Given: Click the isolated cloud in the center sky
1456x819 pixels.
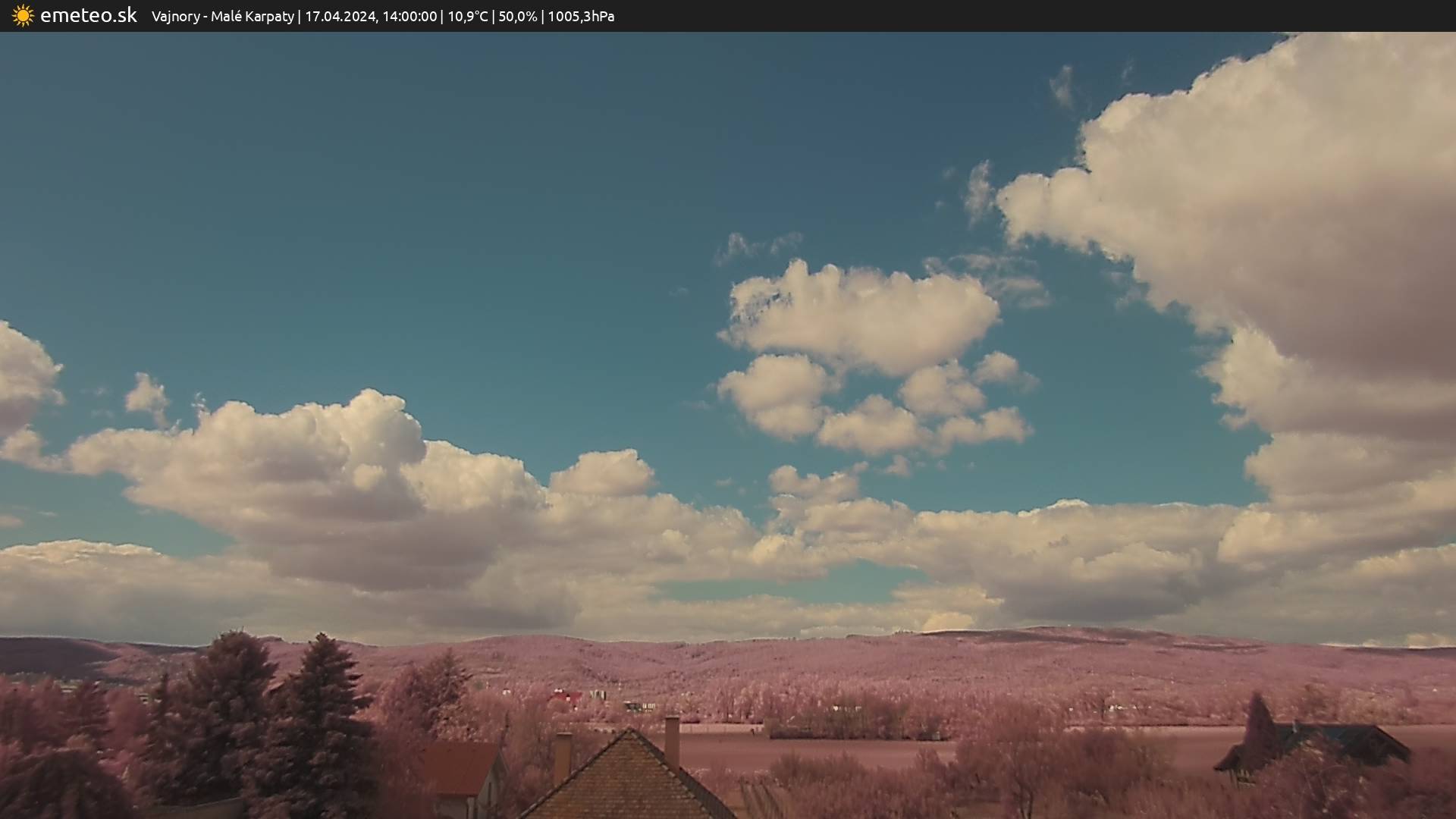Looking at the screenshot, I should click(x=861, y=318).
